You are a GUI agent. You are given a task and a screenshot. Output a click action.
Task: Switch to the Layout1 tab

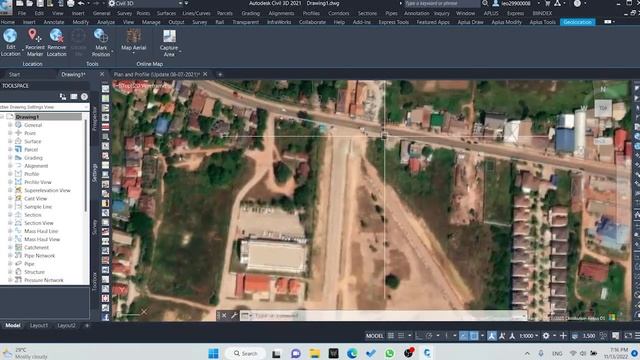[39, 325]
